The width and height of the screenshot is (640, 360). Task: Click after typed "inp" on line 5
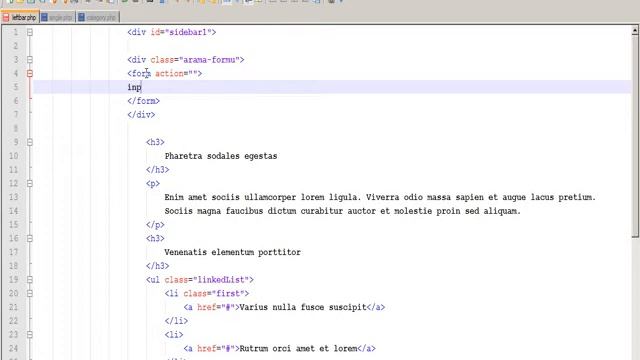click(142, 87)
